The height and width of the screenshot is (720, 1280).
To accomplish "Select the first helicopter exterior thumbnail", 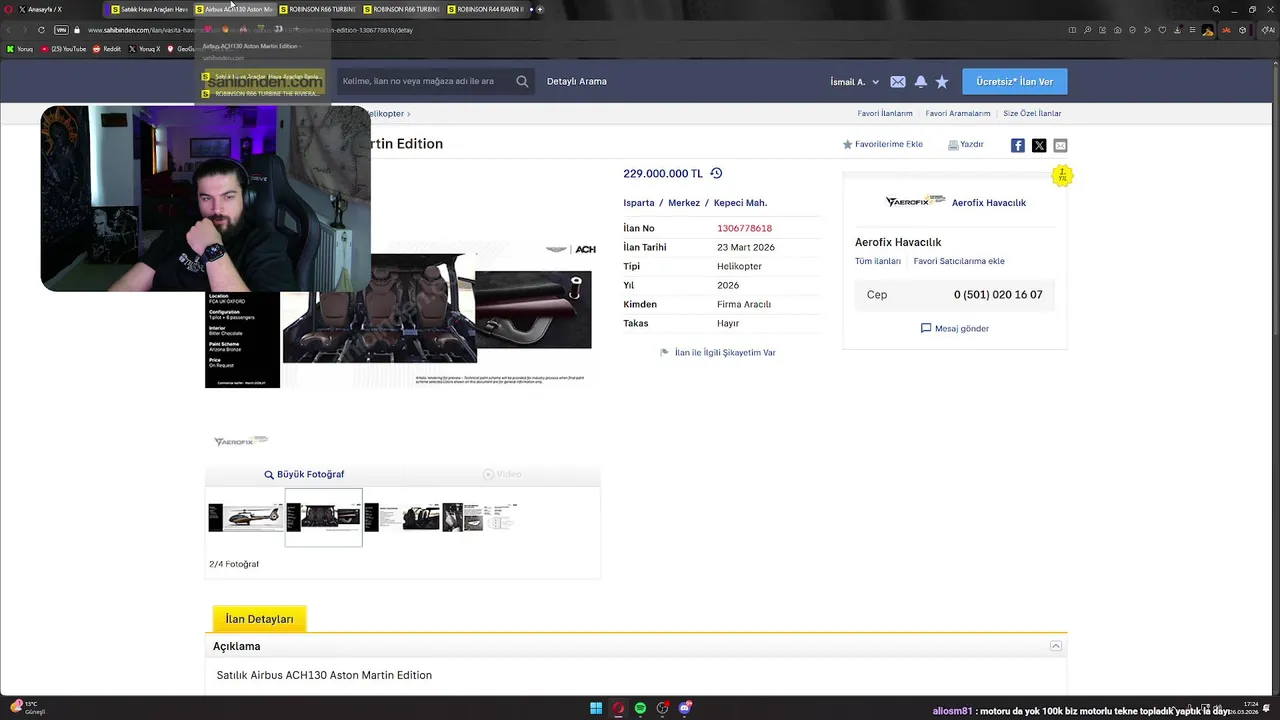I will point(245,517).
